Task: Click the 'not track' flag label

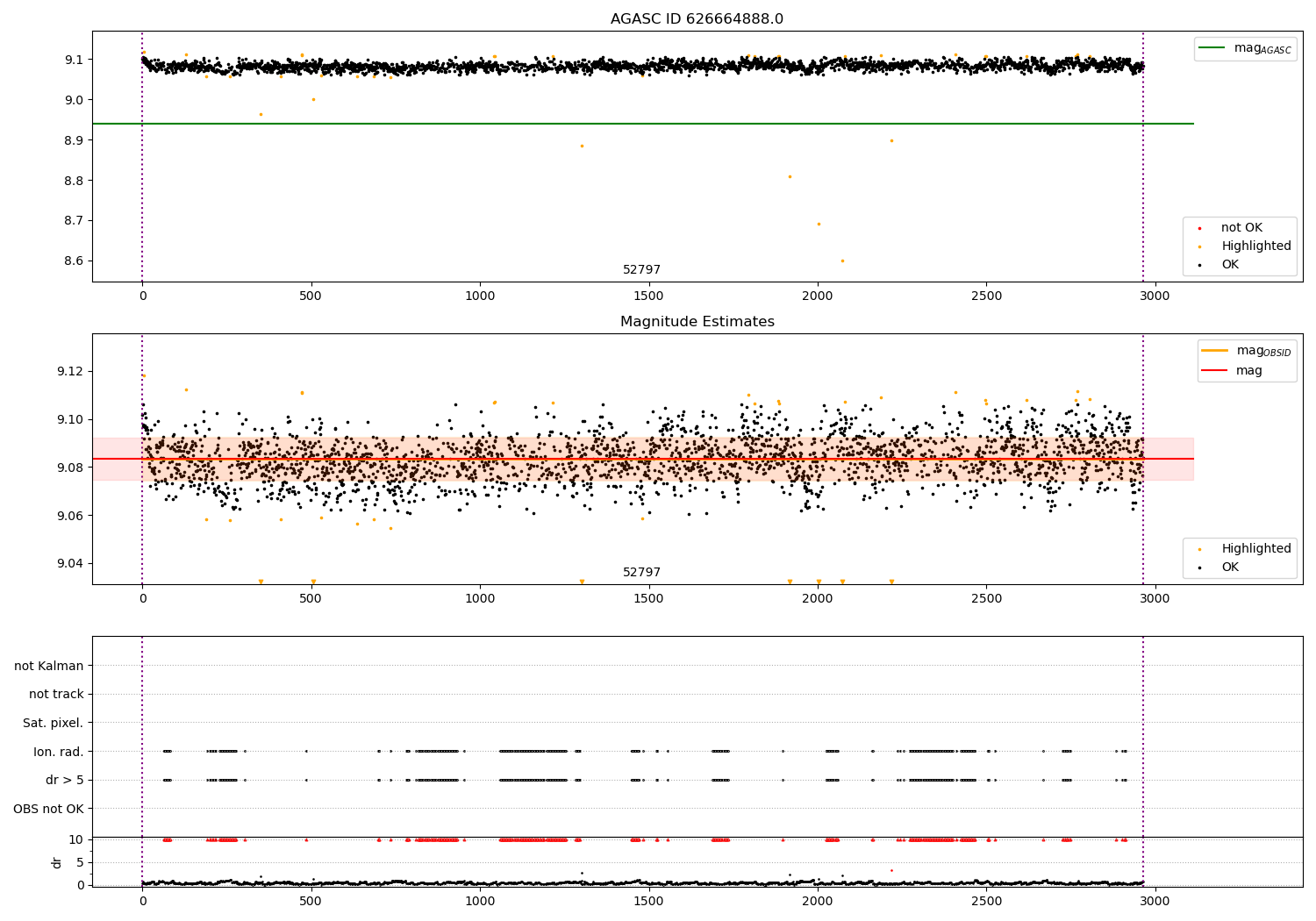Action: [56, 695]
